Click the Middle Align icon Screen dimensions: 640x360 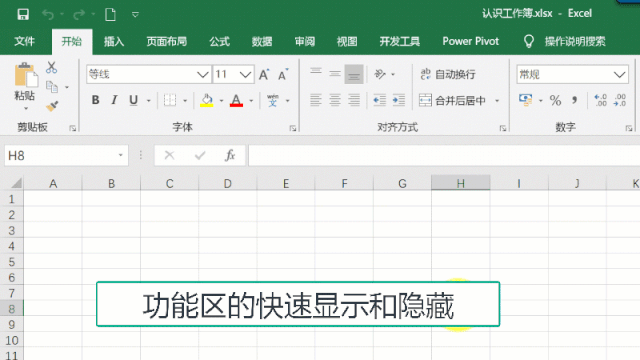click(x=335, y=74)
